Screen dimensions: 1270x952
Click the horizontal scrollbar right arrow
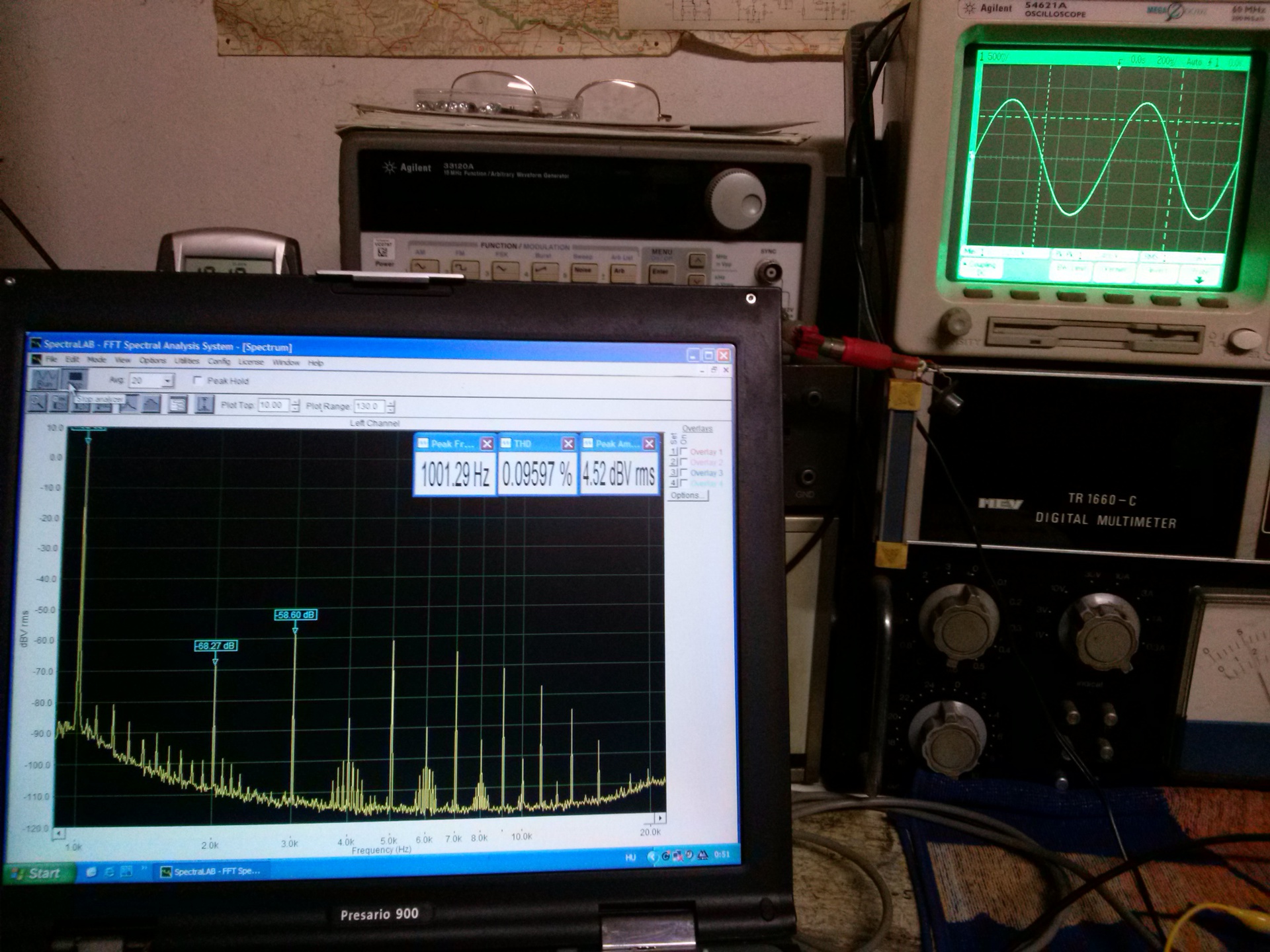[x=659, y=818]
